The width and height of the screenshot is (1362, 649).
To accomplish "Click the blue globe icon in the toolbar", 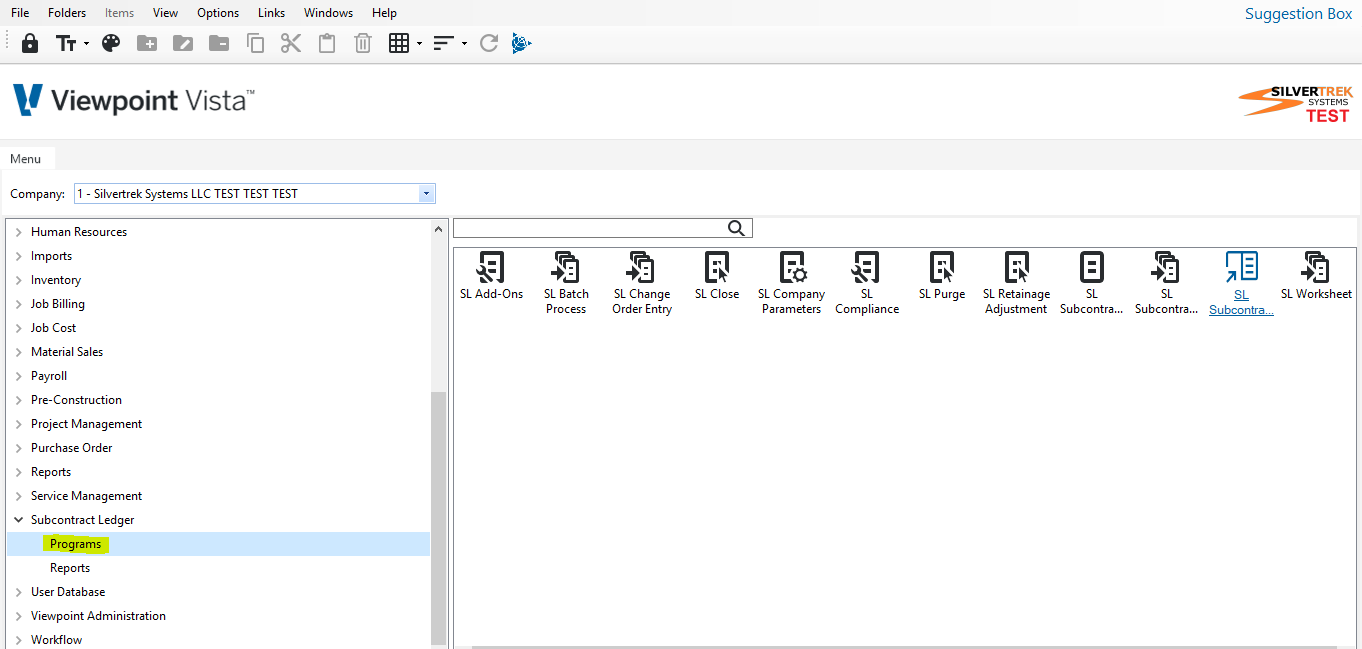I will click(521, 43).
